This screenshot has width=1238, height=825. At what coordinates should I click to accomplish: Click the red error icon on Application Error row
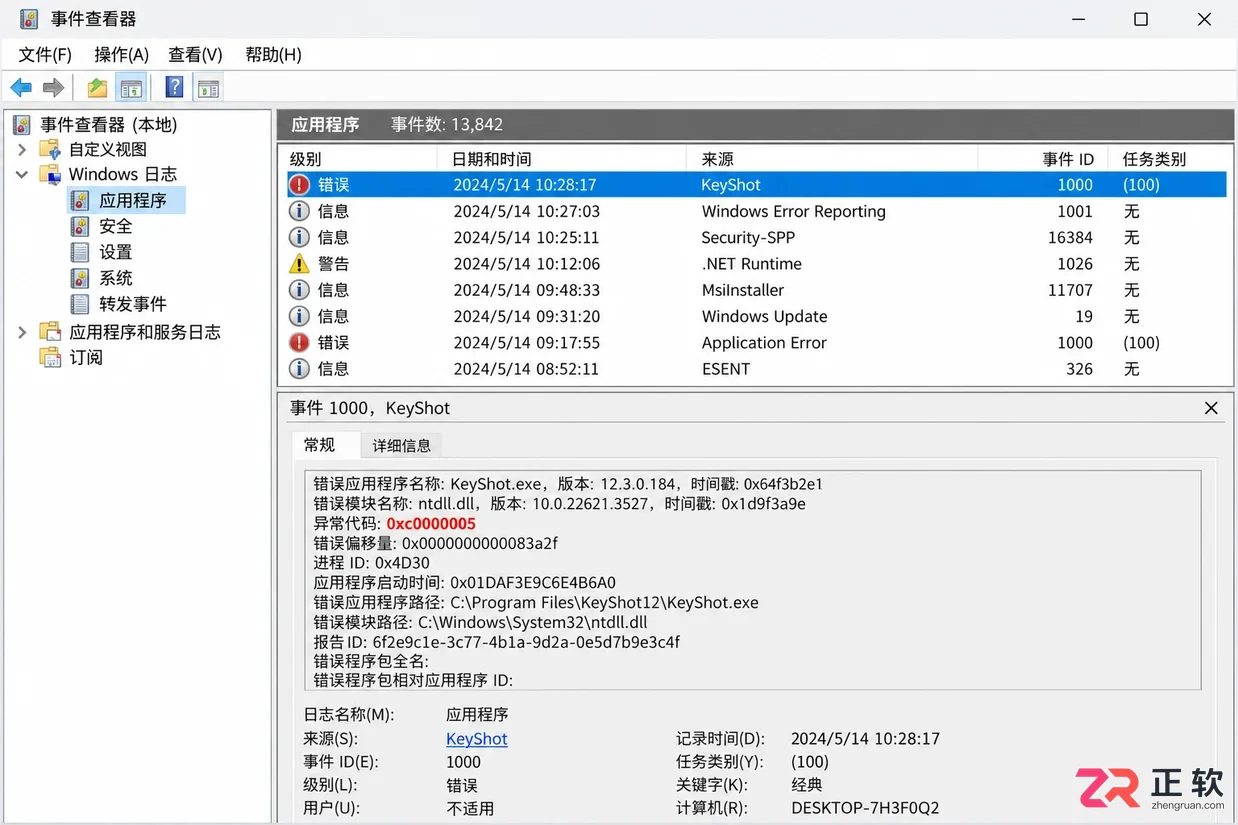coord(299,342)
